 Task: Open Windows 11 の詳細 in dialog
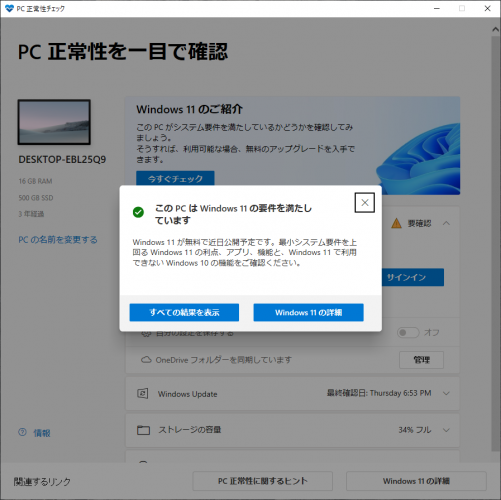pyautogui.click(x=308, y=312)
